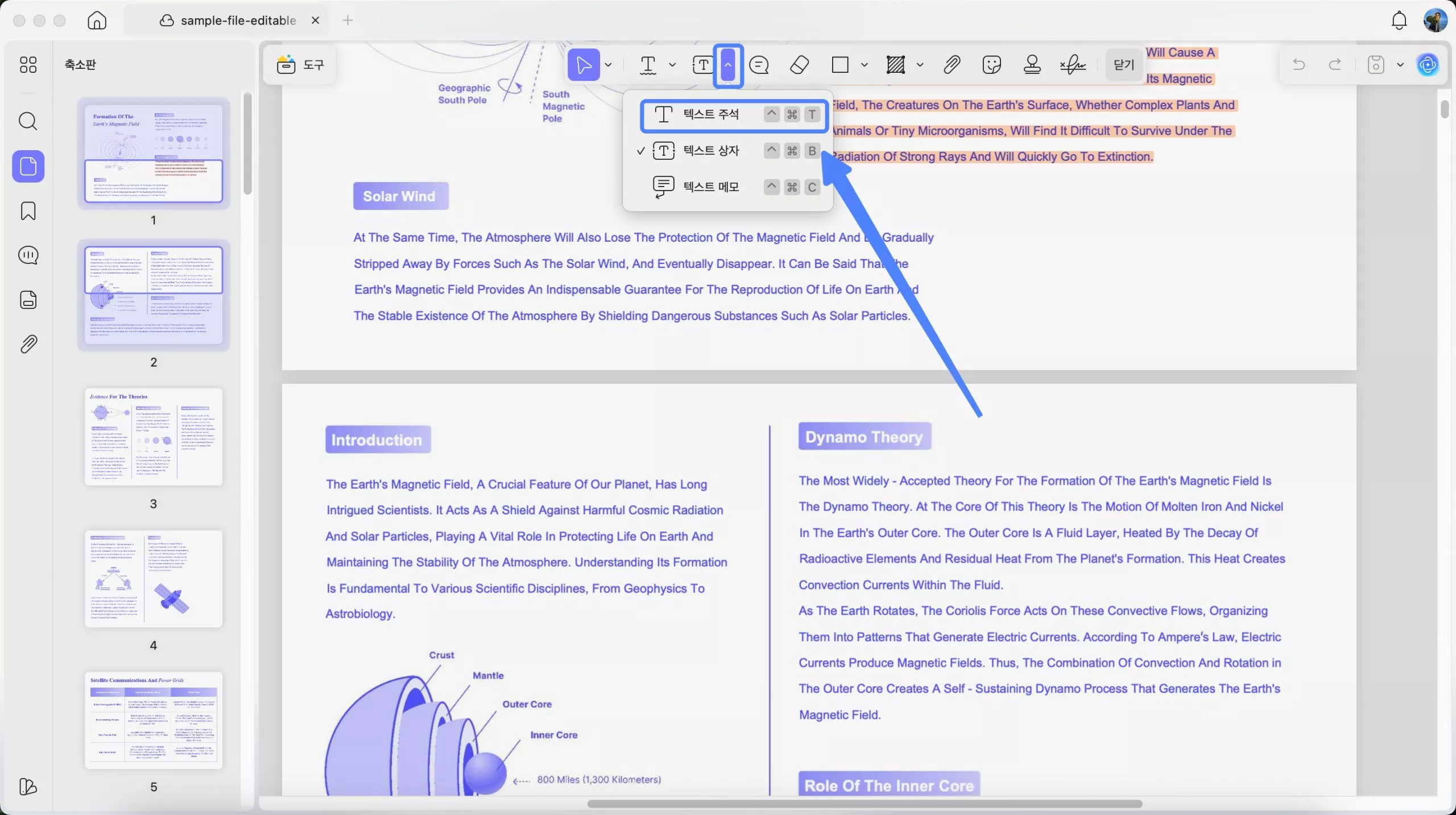
Task: Click the Dynamo Theory heading
Action: click(864, 437)
